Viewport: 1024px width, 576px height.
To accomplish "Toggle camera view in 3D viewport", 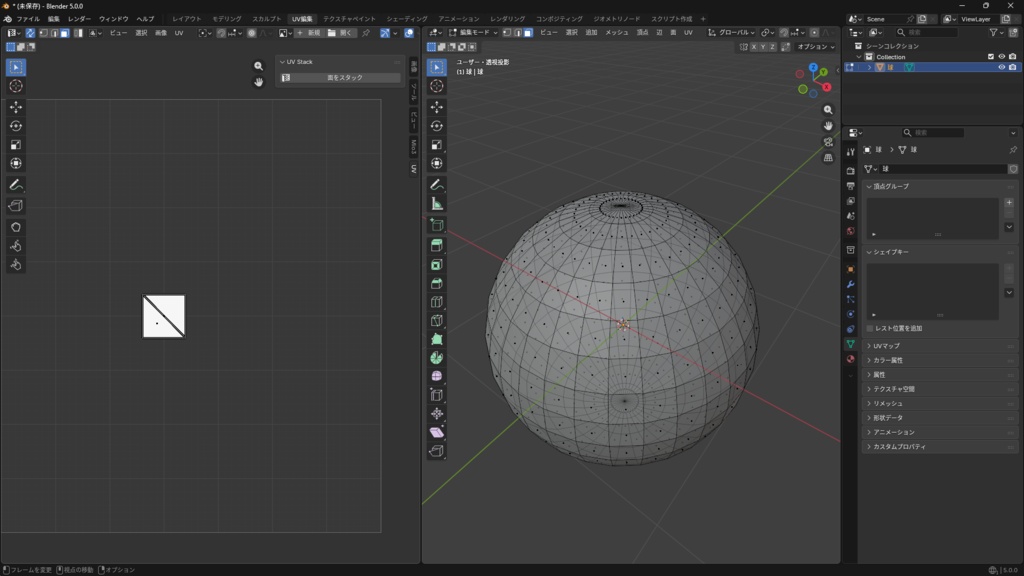I will 828,142.
